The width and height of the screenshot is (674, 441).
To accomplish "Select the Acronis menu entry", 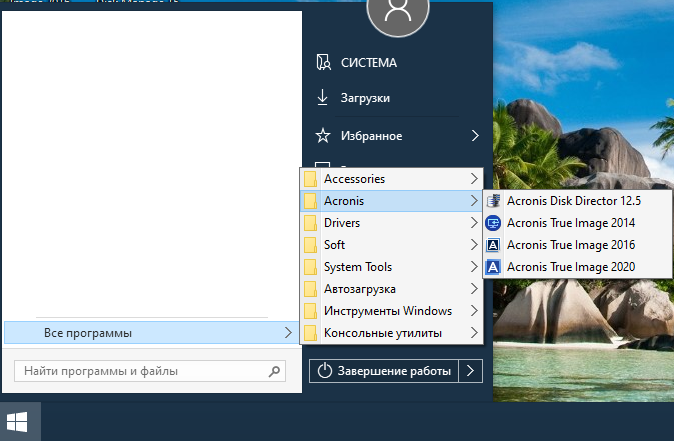I will [392, 201].
